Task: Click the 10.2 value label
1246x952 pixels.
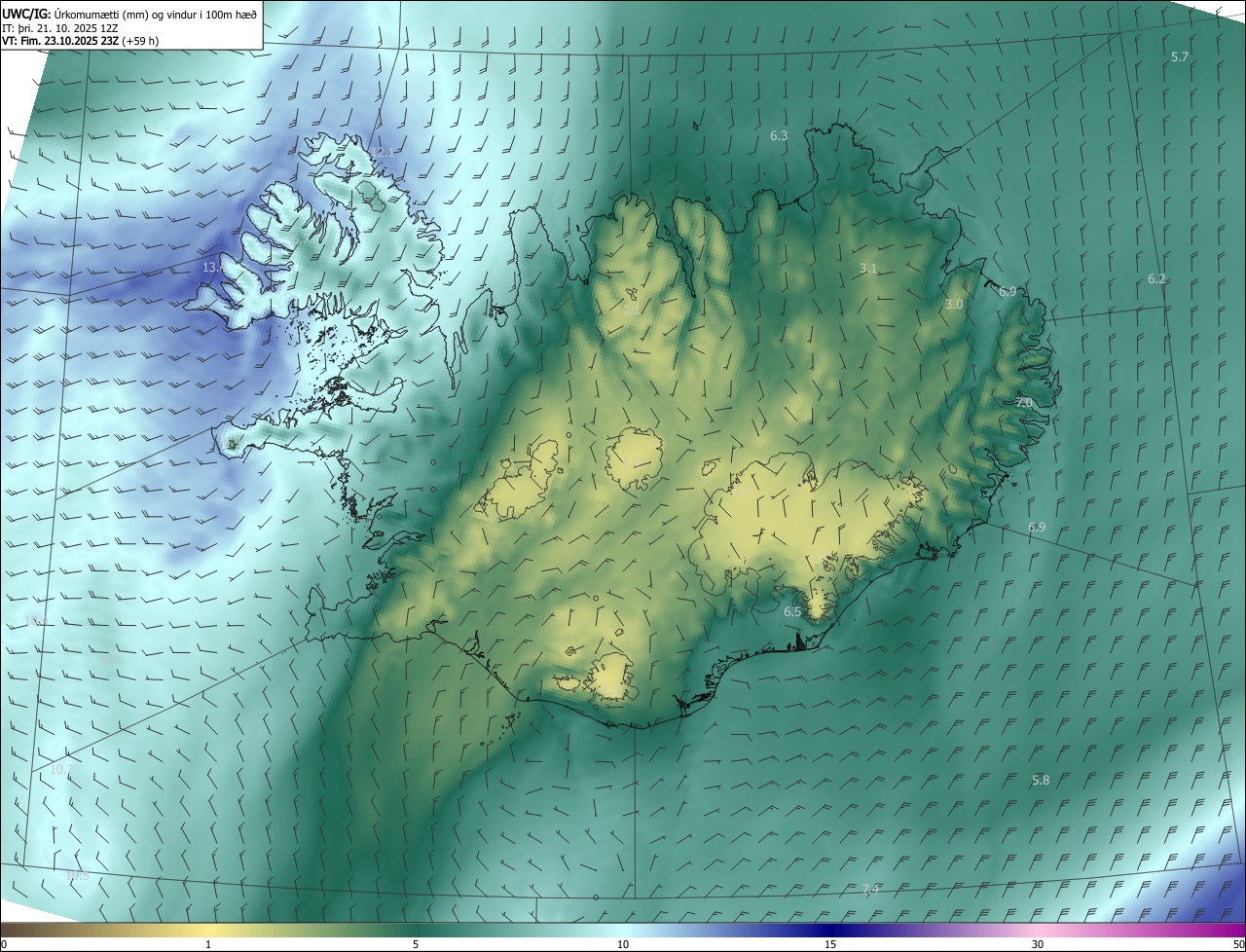Action: [61, 769]
